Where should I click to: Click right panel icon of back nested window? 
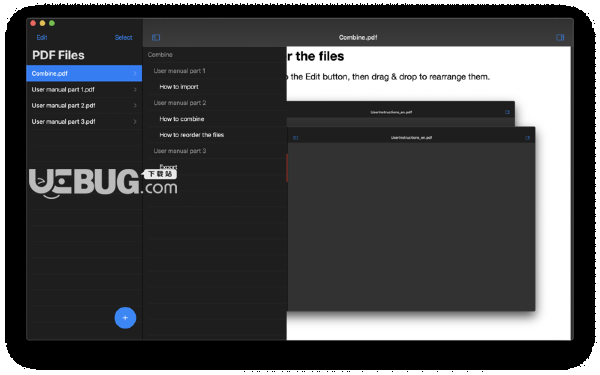coord(507,112)
